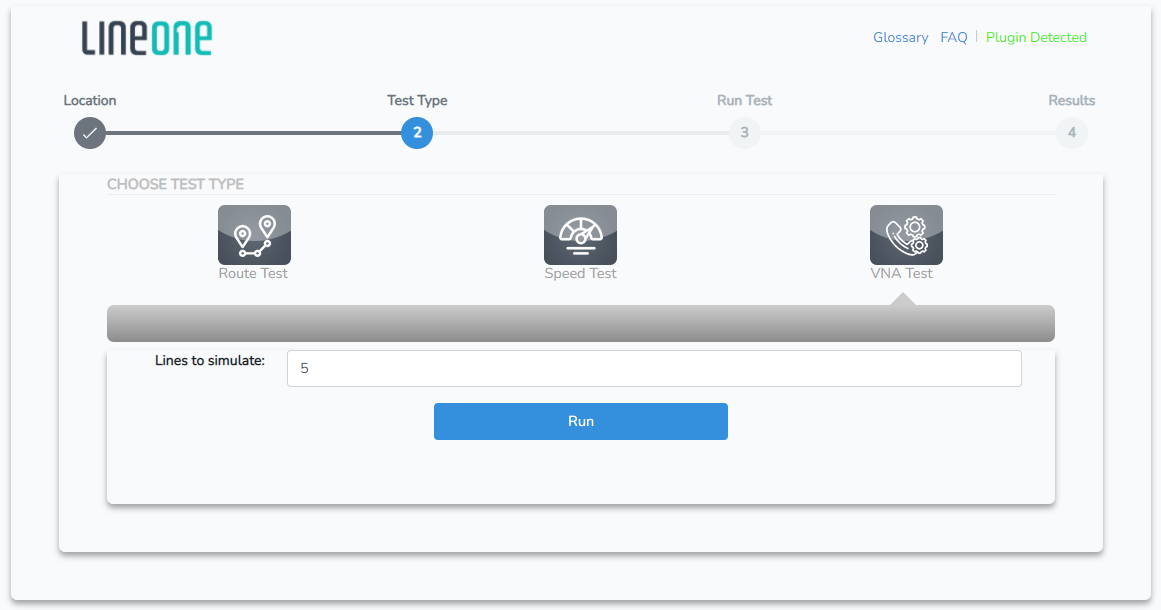This screenshot has height=610, width=1161.
Task: Click the step 2 Test Type circle
Action: [417, 133]
